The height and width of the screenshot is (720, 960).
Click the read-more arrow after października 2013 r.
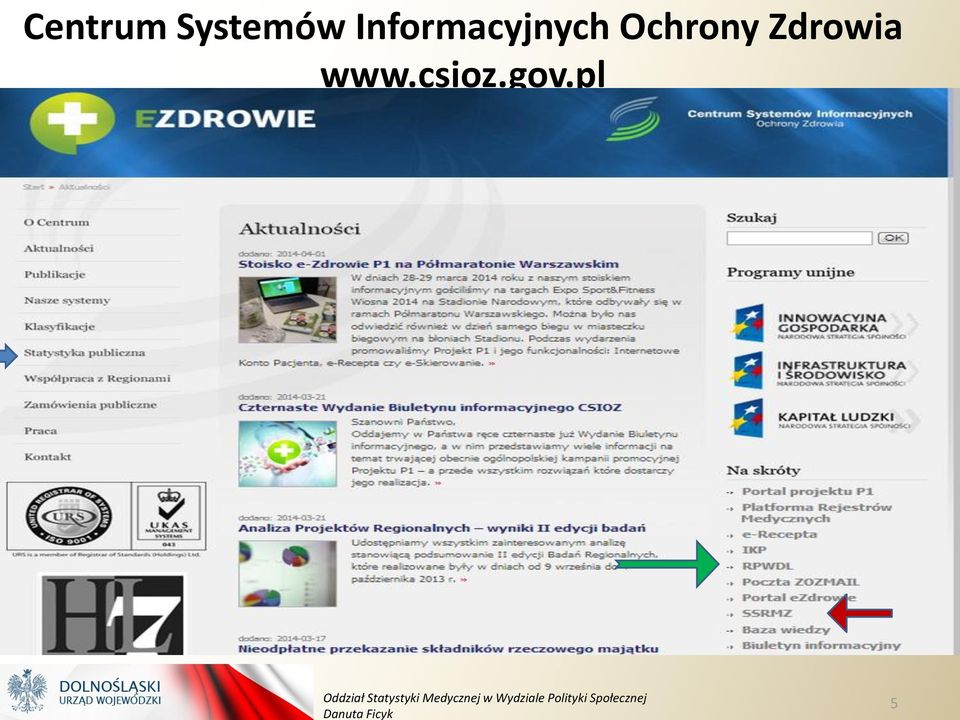click(x=463, y=579)
